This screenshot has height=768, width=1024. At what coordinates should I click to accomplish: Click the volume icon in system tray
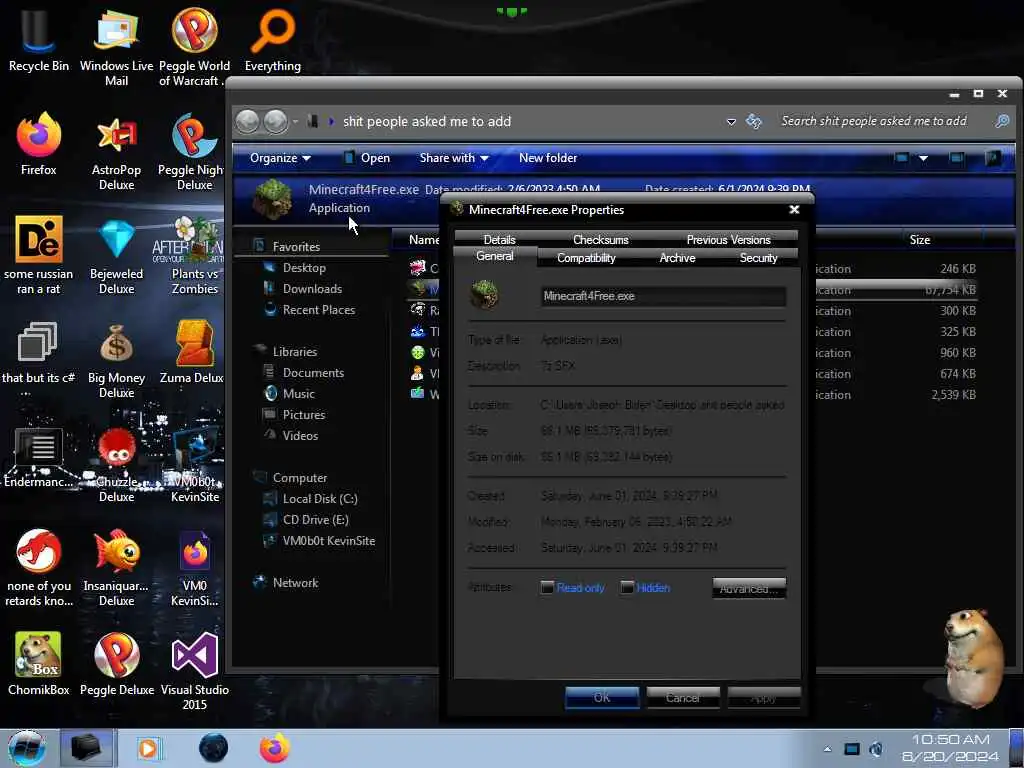tap(876, 749)
